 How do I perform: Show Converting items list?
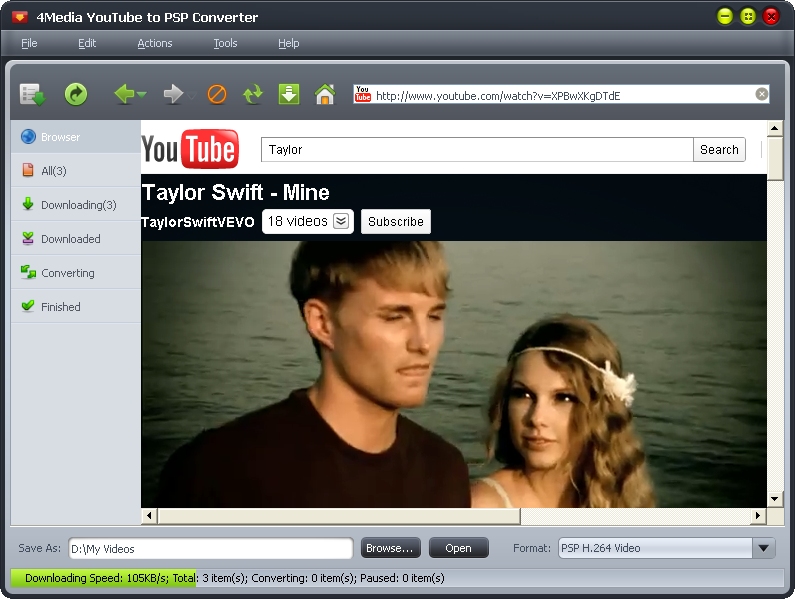click(x=76, y=272)
